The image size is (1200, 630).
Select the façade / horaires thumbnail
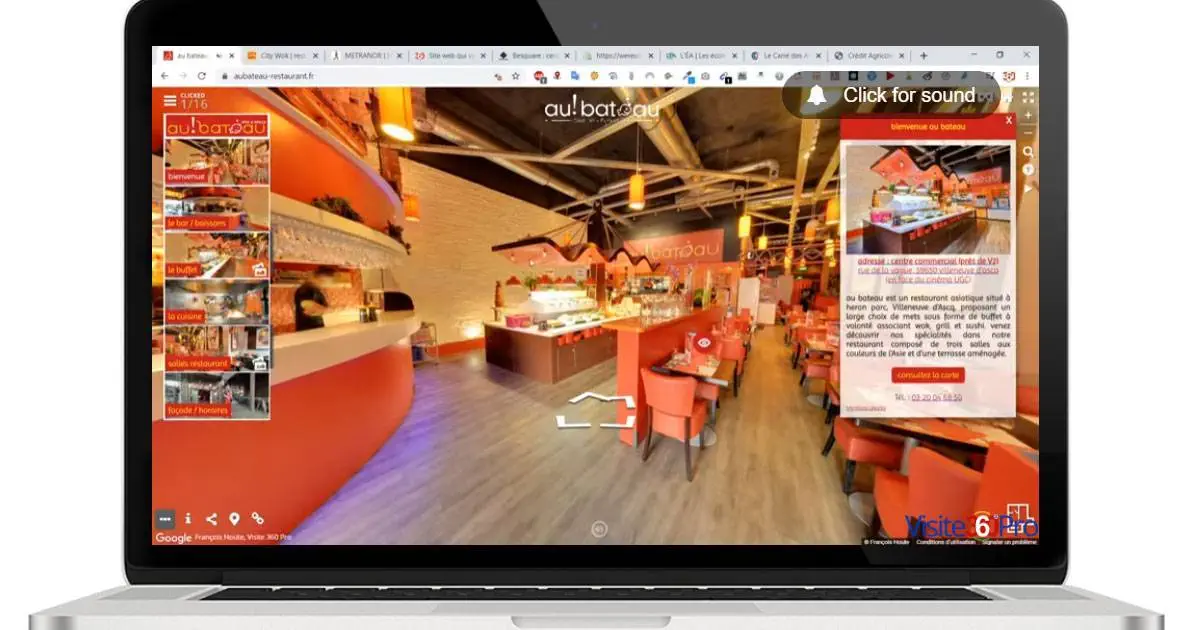click(217, 395)
